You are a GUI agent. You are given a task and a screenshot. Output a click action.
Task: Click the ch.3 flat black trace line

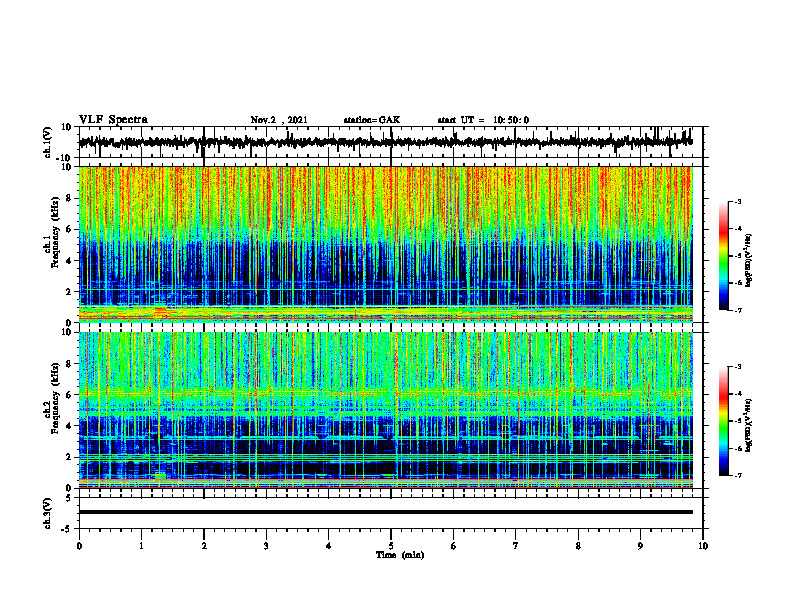coord(386,512)
